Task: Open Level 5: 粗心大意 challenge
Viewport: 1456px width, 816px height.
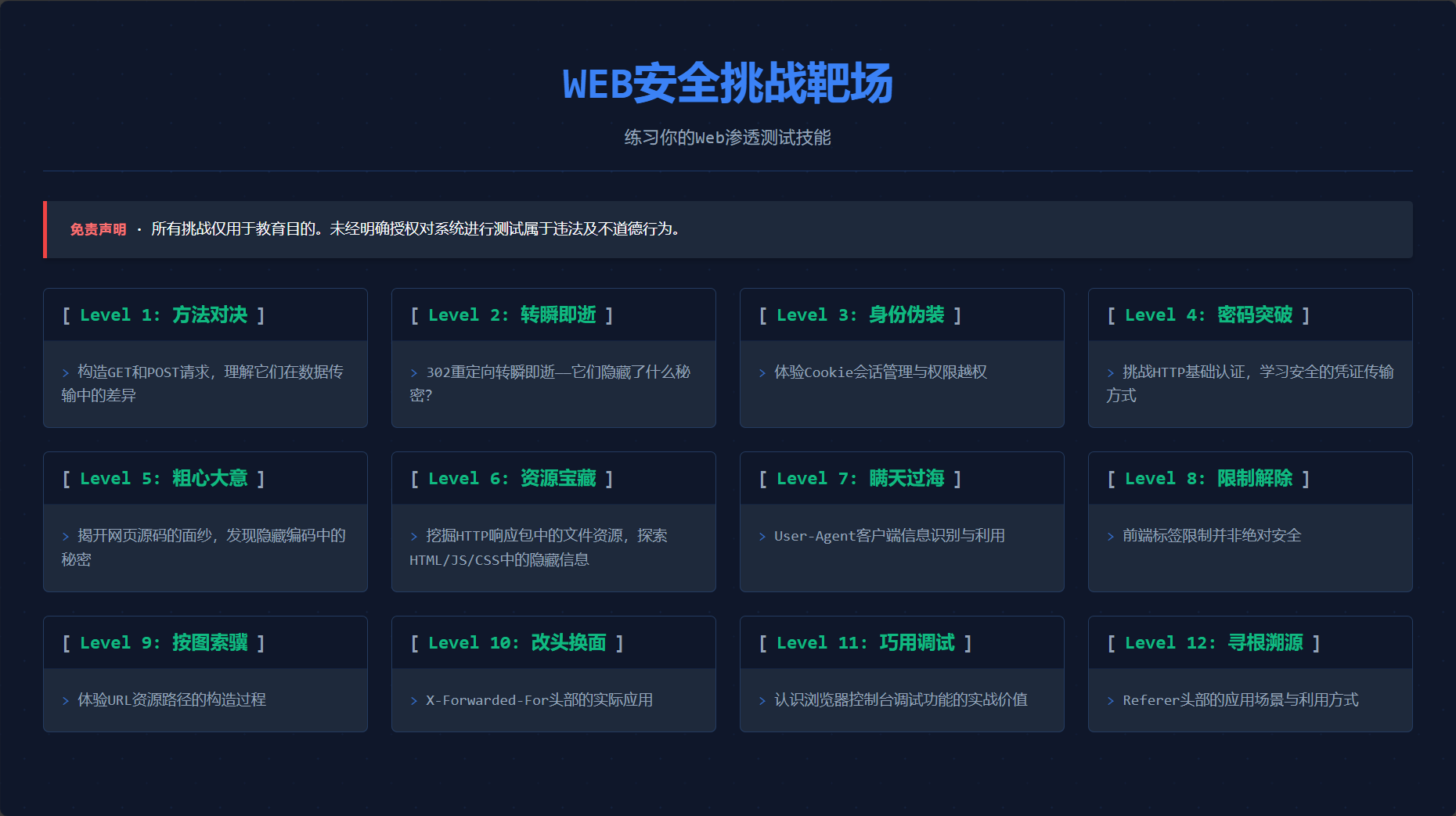Action: click(x=205, y=522)
